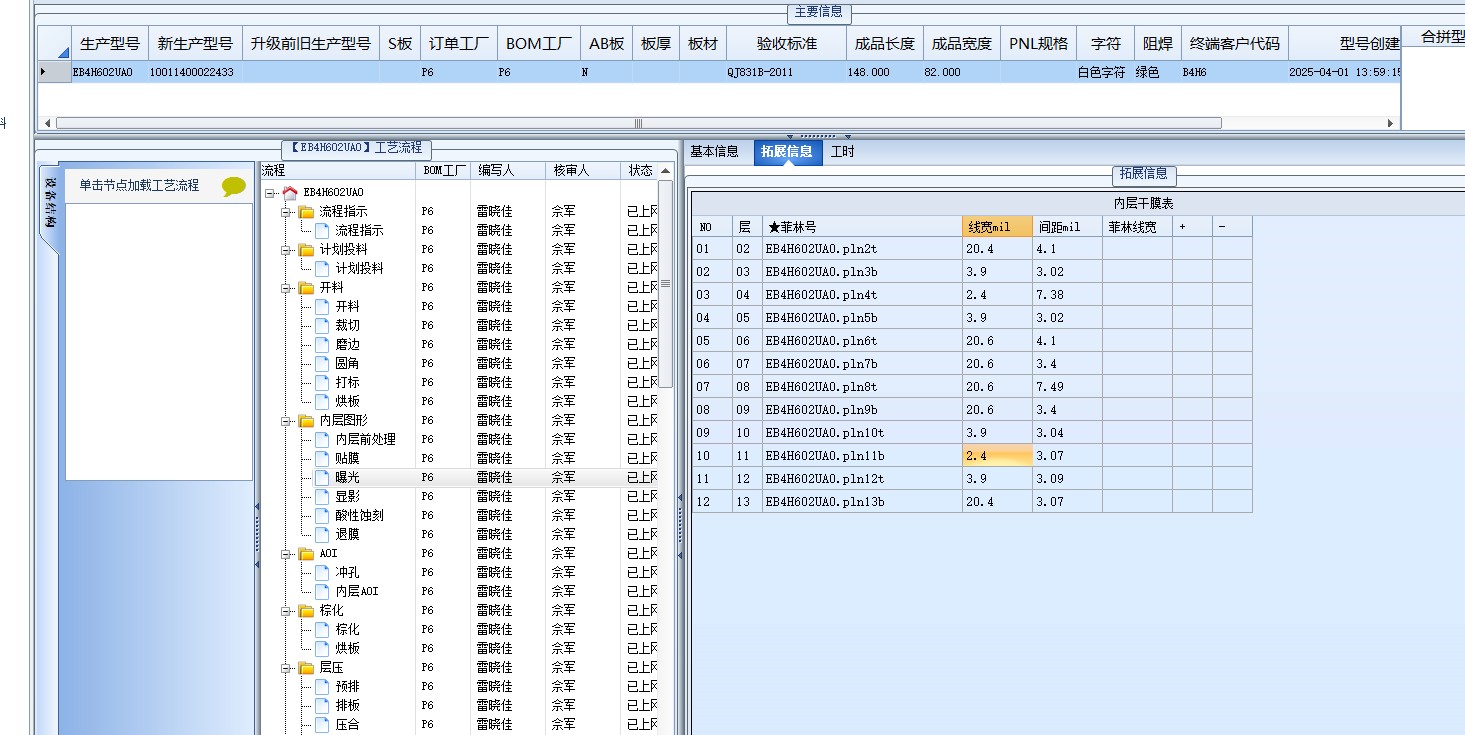Collapse the 棕化 folder expander
1465x735 pixels.
[x=286, y=611]
